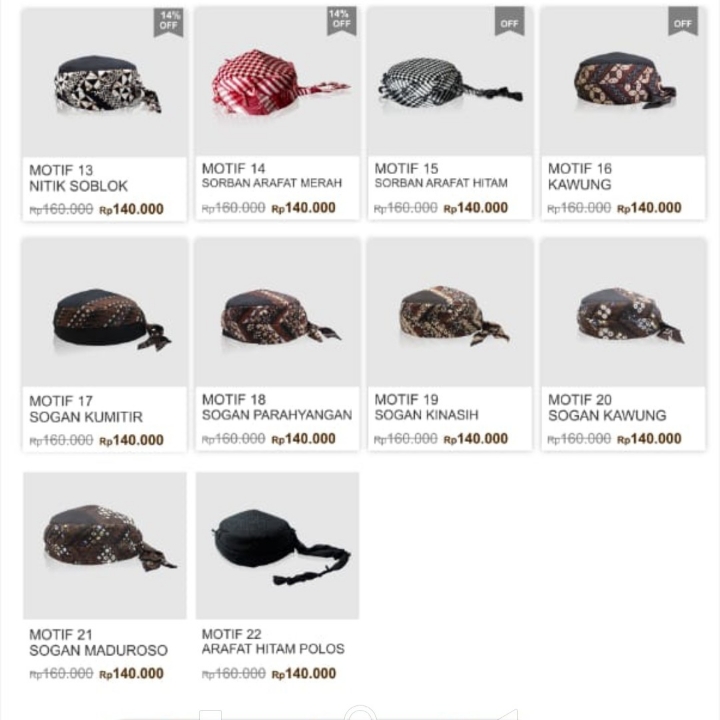Click the 14% OFF badge on Motif 13
This screenshot has width=720, height=720.
(x=169, y=22)
